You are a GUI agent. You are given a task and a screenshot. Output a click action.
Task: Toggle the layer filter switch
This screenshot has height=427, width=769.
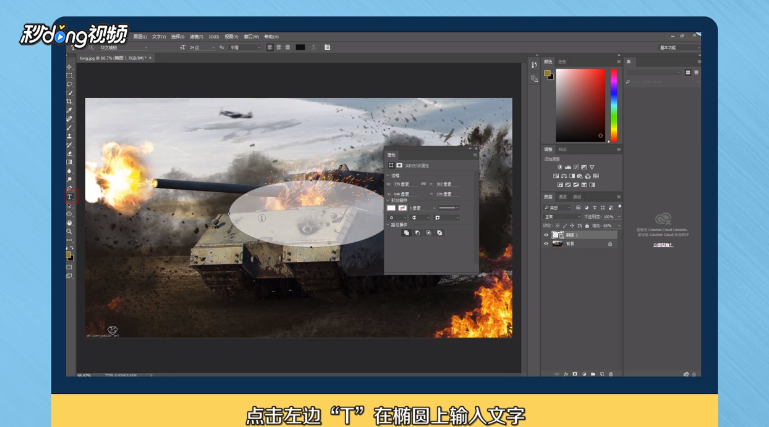tap(619, 207)
